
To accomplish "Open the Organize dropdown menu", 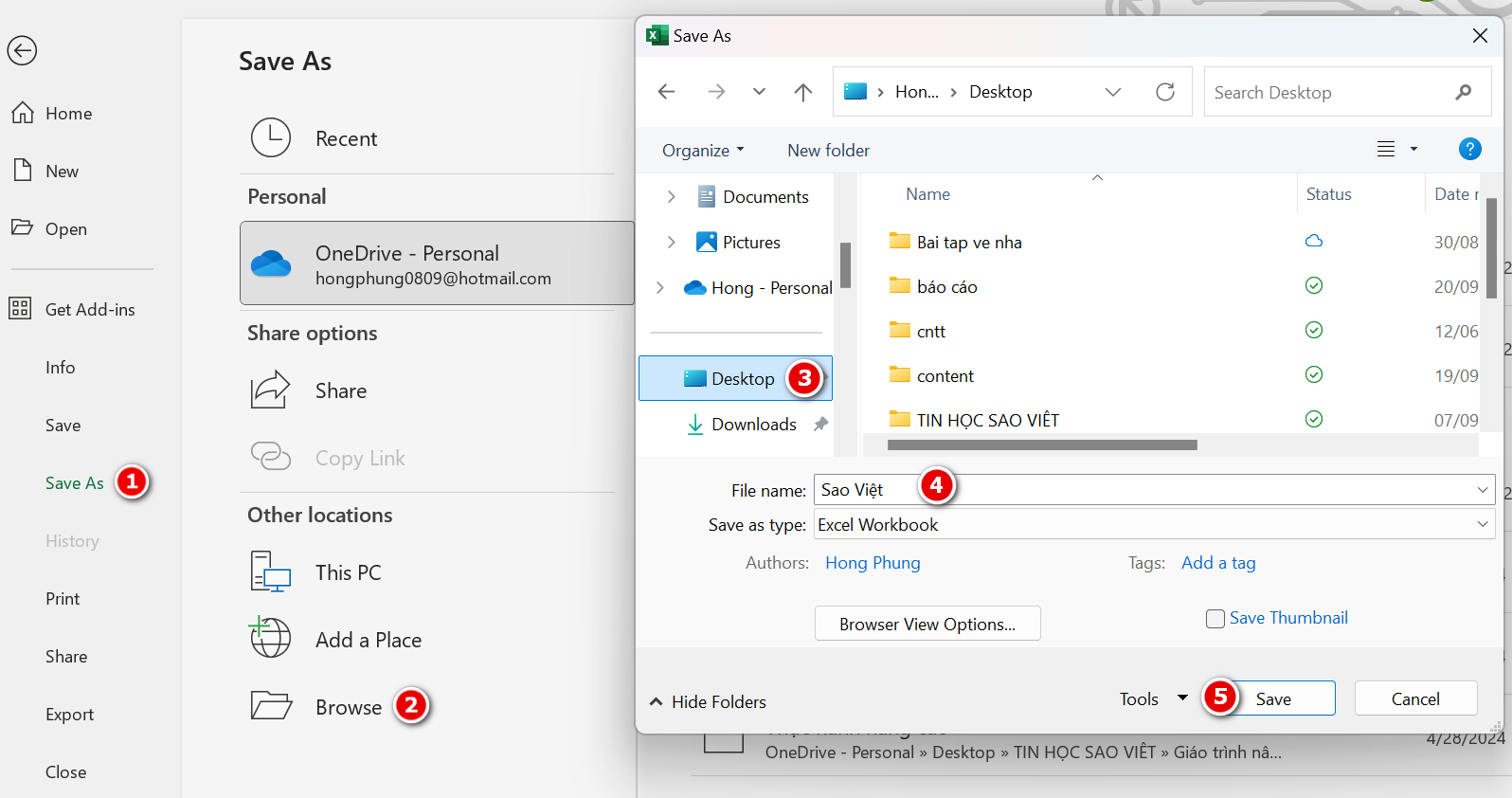I will pyautogui.click(x=703, y=151).
